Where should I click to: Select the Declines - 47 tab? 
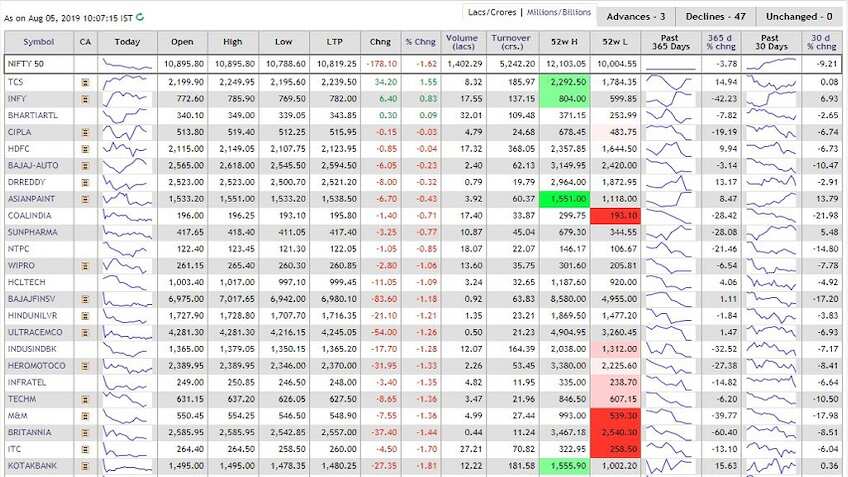pyautogui.click(x=716, y=17)
